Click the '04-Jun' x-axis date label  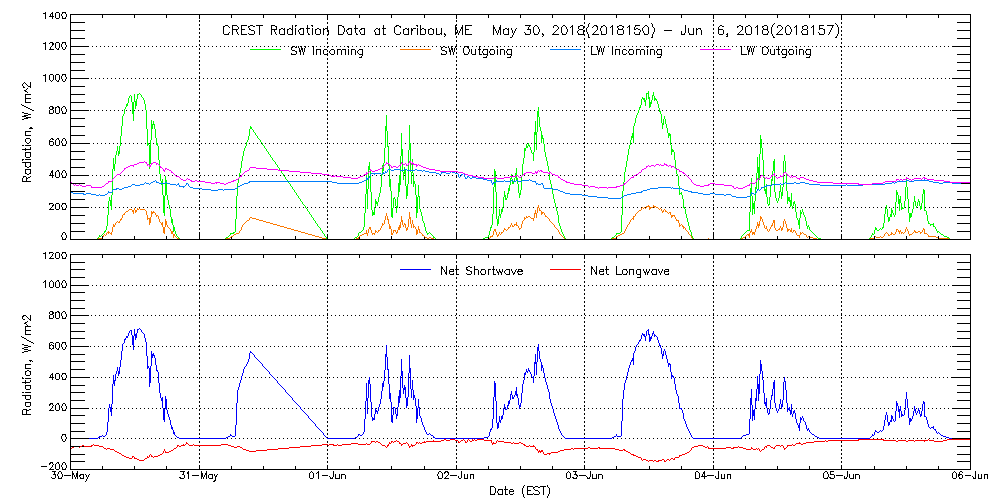tap(713, 478)
